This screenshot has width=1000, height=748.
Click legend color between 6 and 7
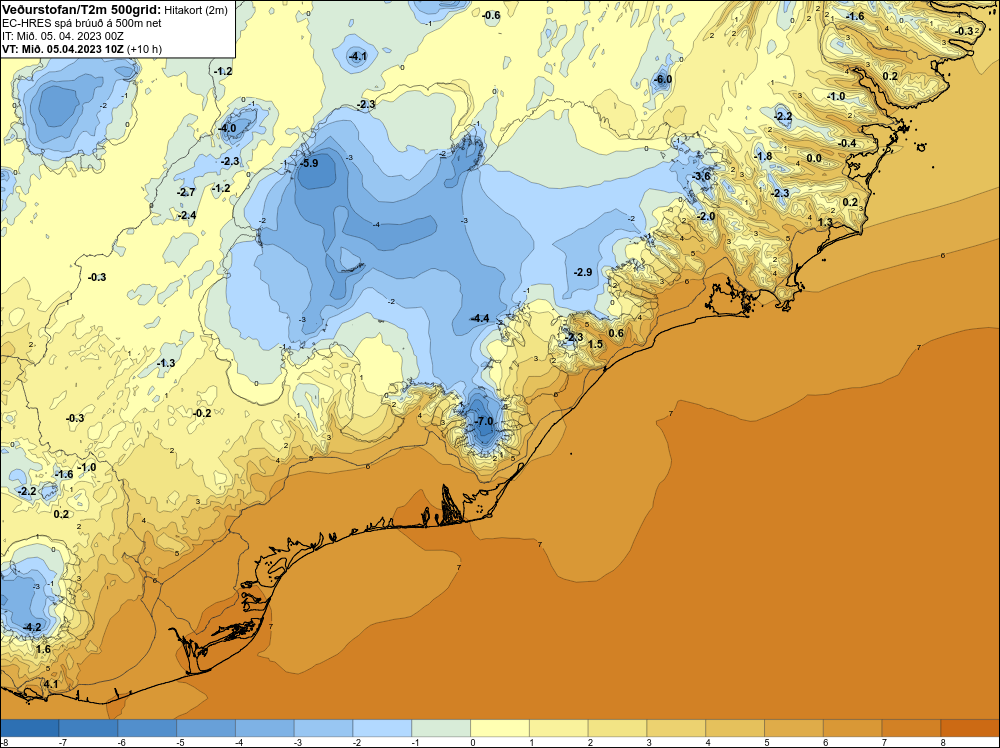point(852,728)
